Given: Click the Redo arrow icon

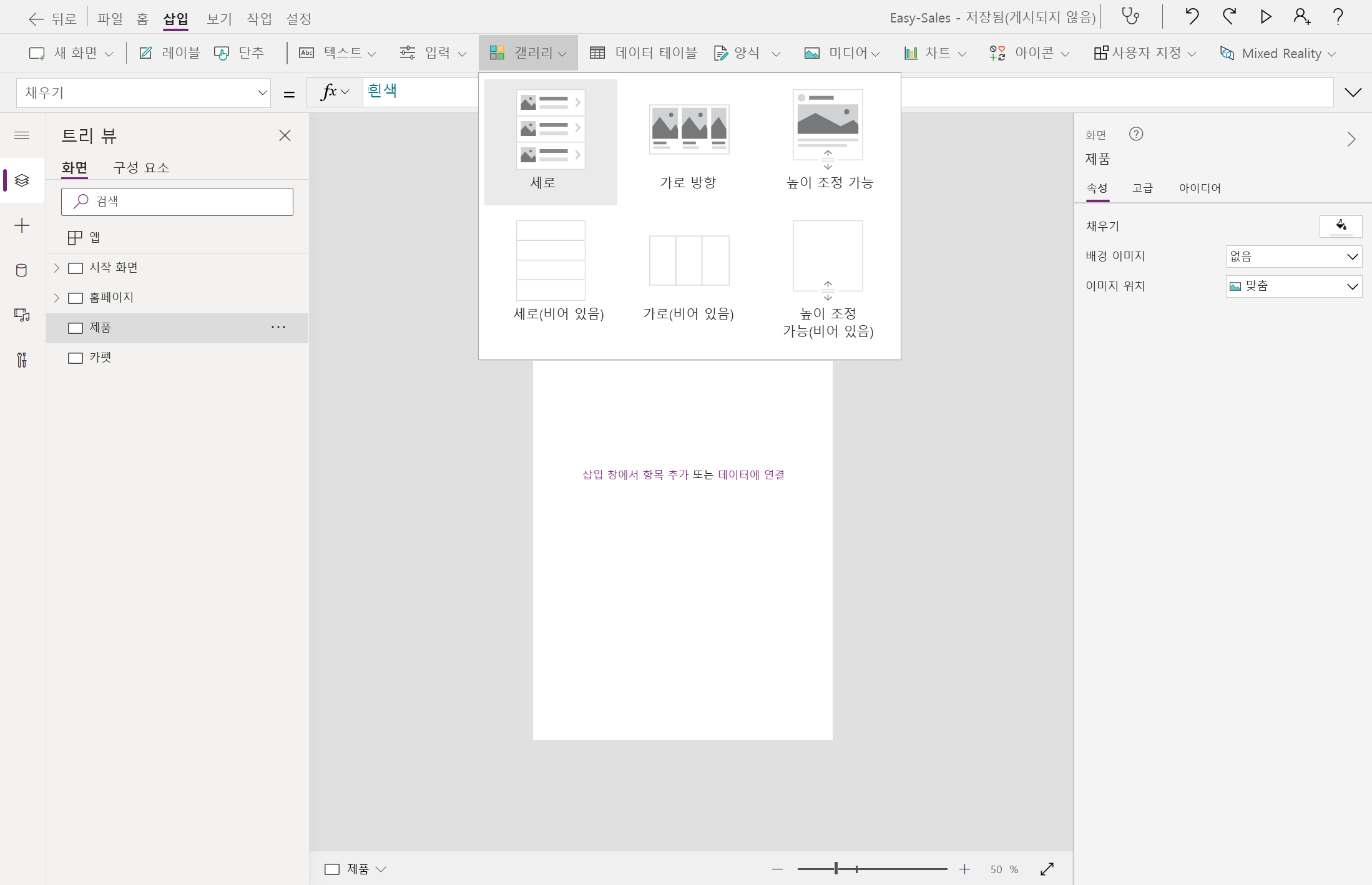Looking at the screenshot, I should 1229,16.
